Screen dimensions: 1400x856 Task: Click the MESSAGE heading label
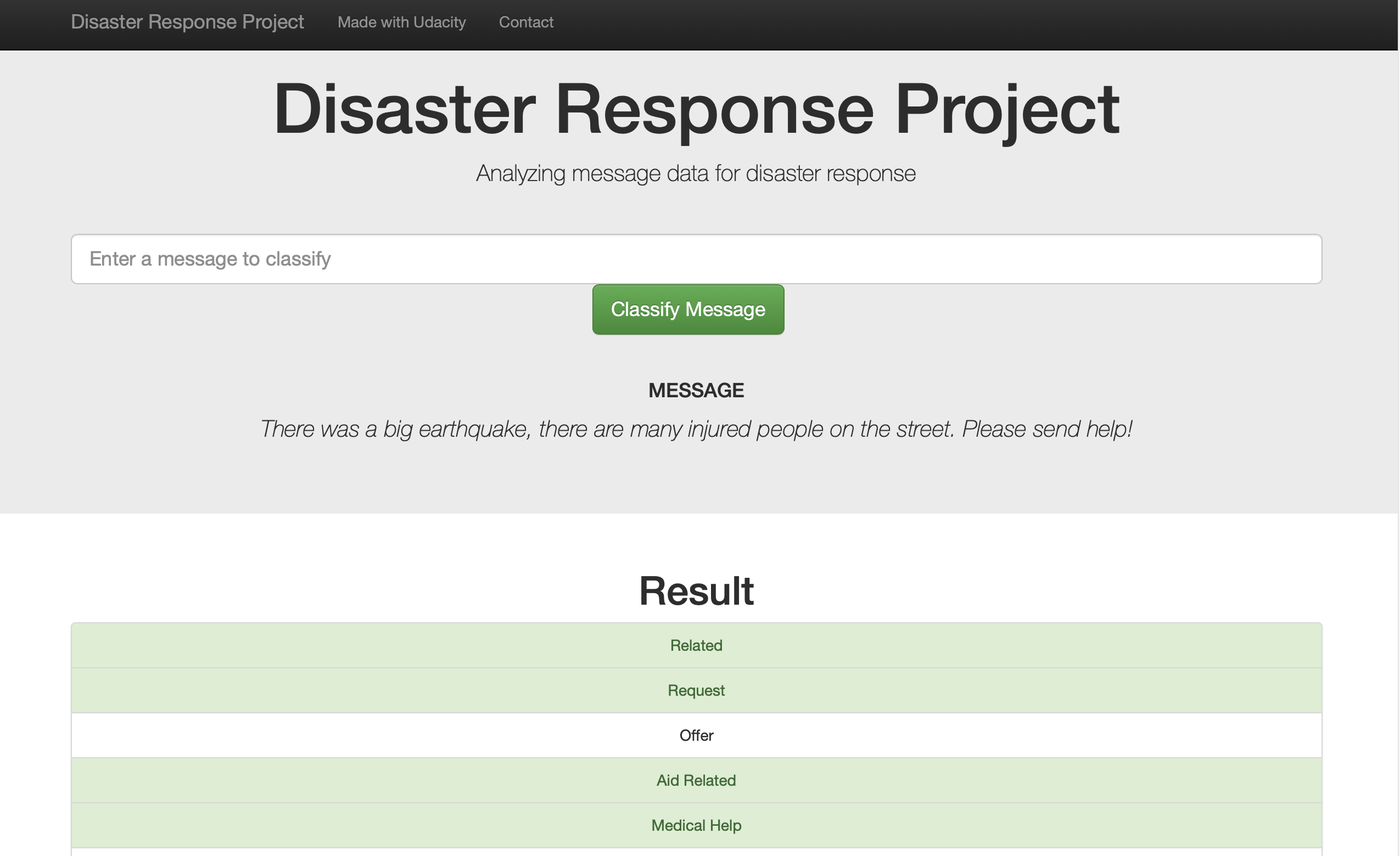[x=696, y=390]
